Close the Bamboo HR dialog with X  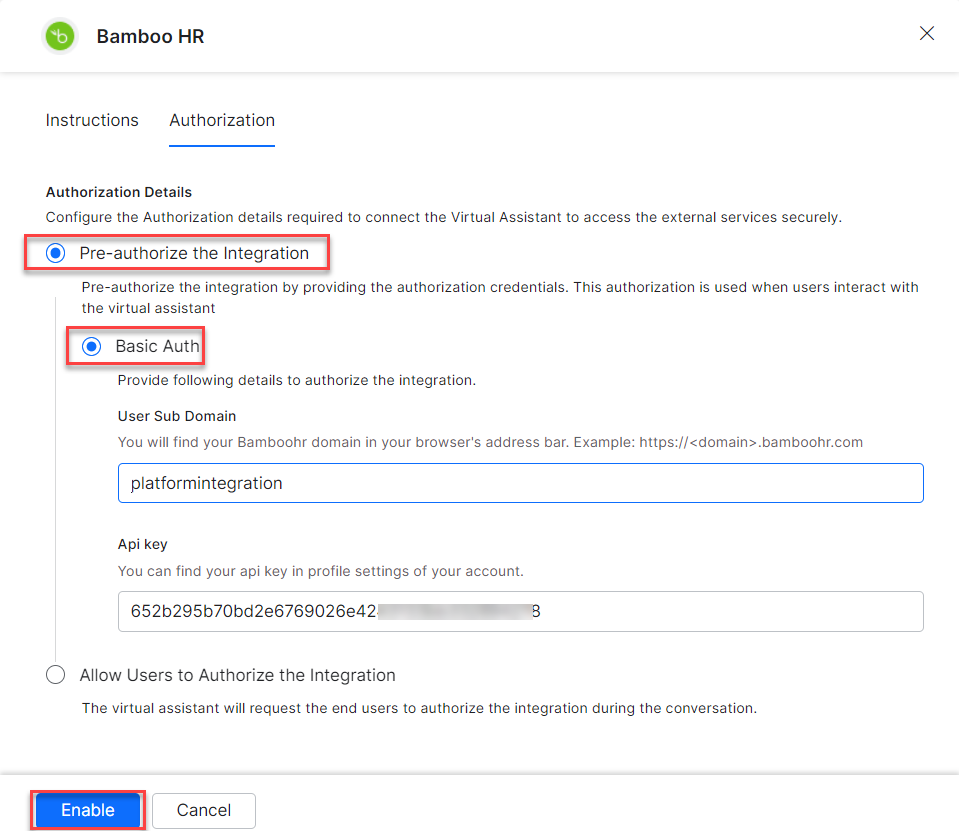point(927,34)
